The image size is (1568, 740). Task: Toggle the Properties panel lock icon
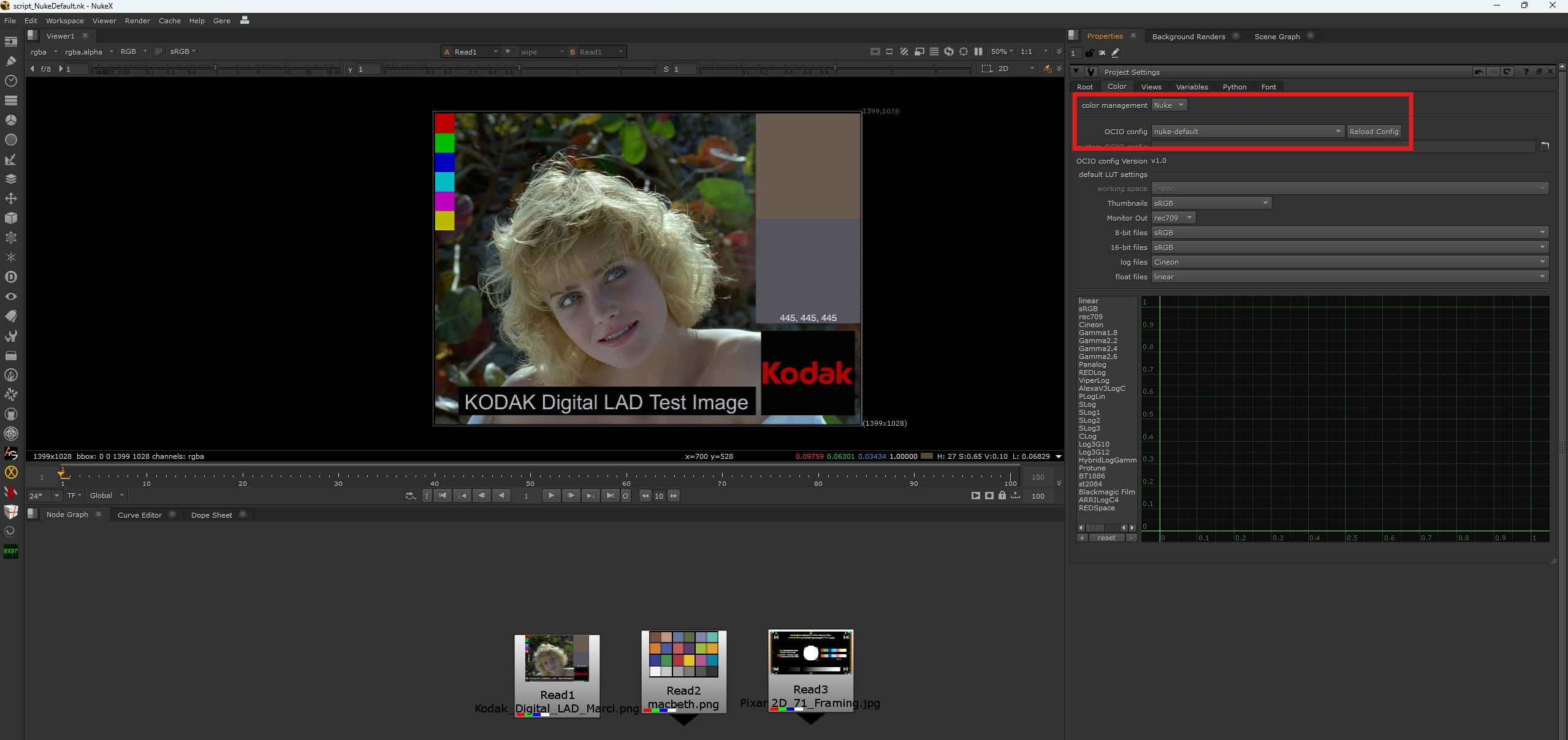pyautogui.click(x=1089, y=53)
